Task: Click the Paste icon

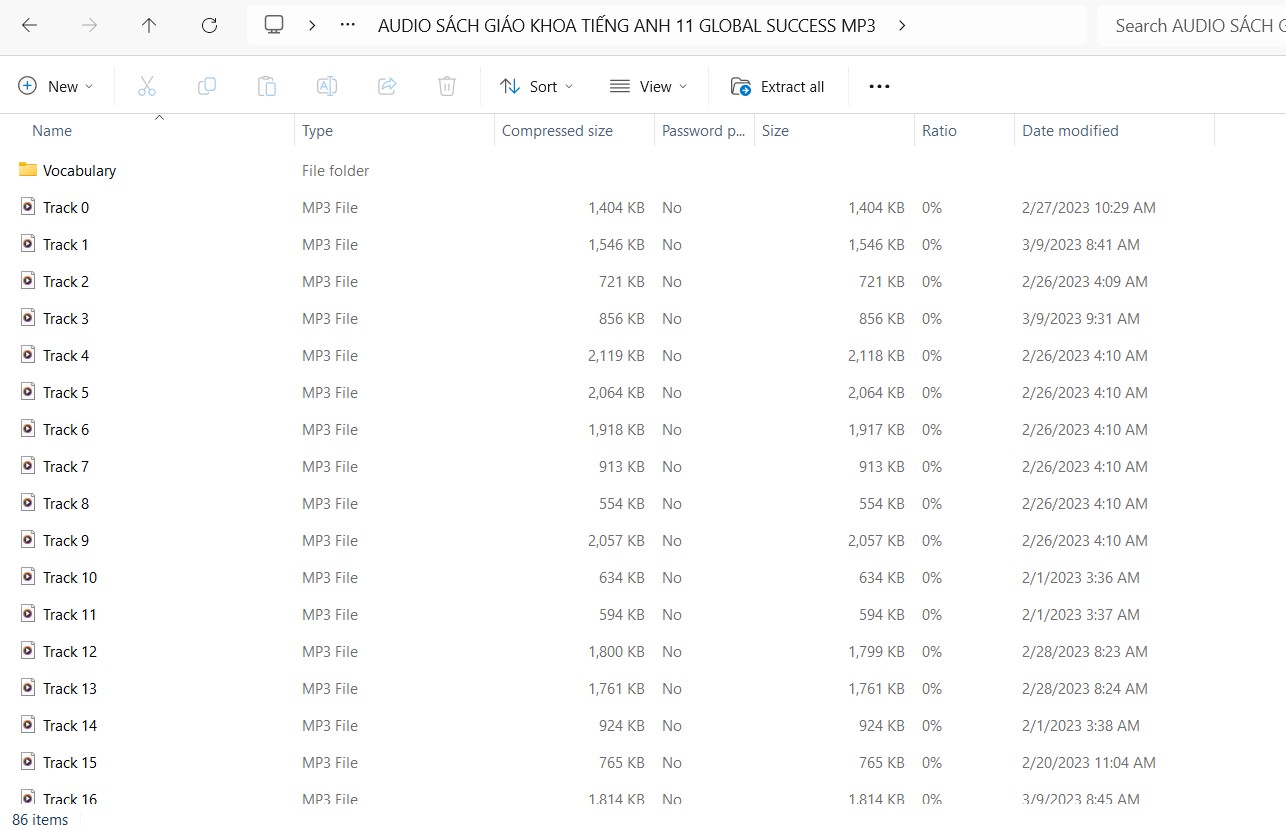Action: pos(267,86)
